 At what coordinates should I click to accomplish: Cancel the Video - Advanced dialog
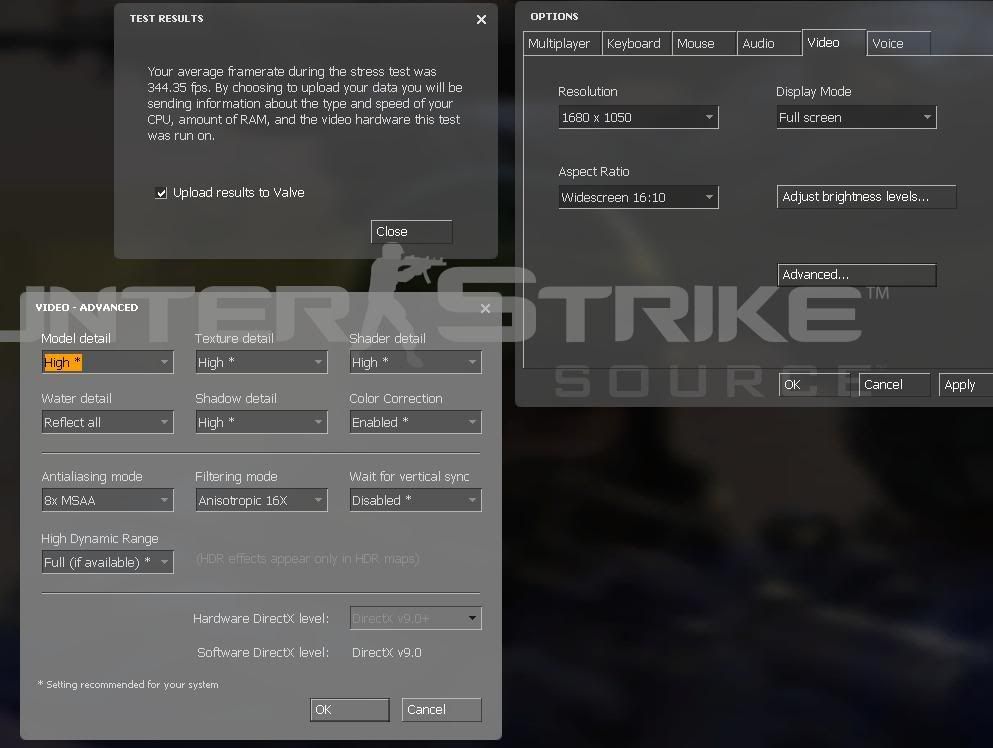(441, 710)
